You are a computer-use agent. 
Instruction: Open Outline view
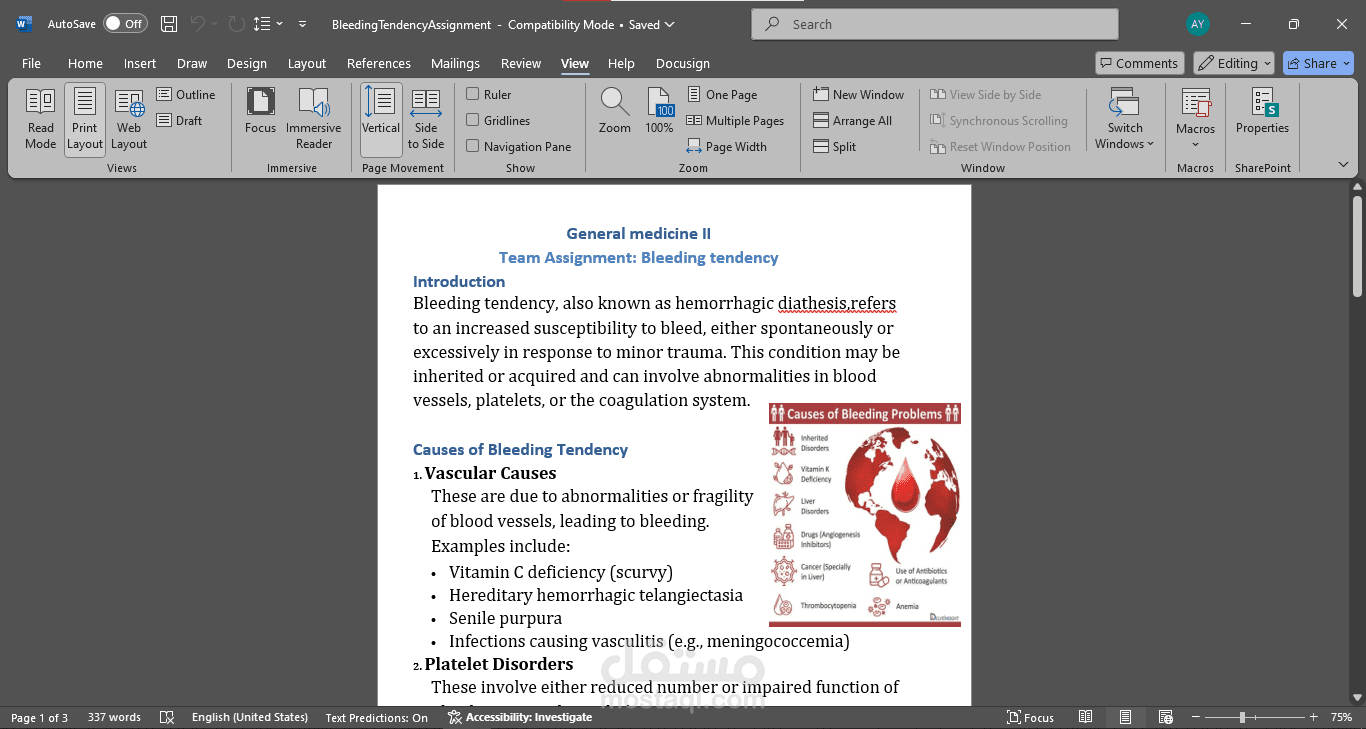pyautogui.click(x=186, y=95)
